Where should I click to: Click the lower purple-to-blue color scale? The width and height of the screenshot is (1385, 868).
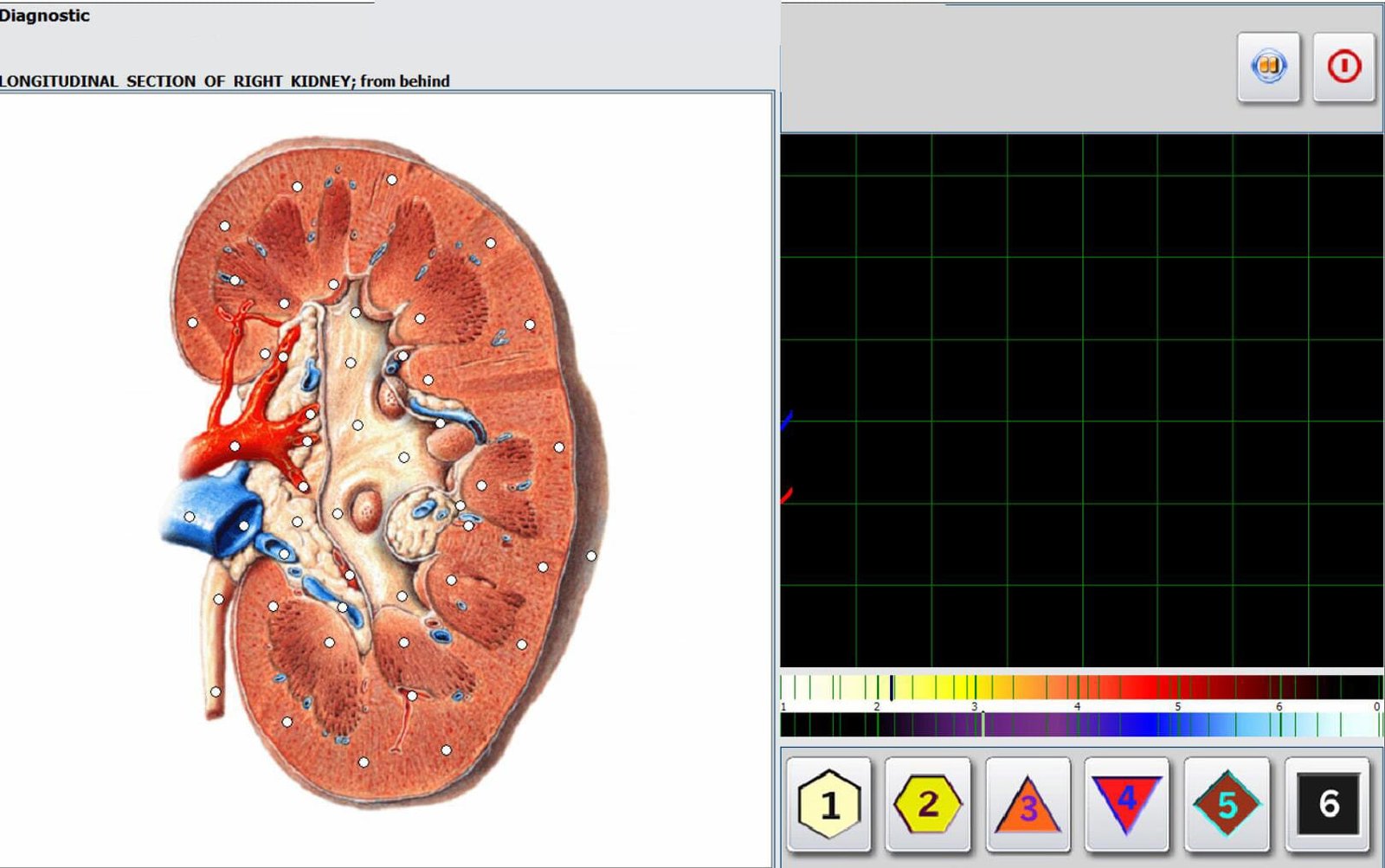[1080, 724]
